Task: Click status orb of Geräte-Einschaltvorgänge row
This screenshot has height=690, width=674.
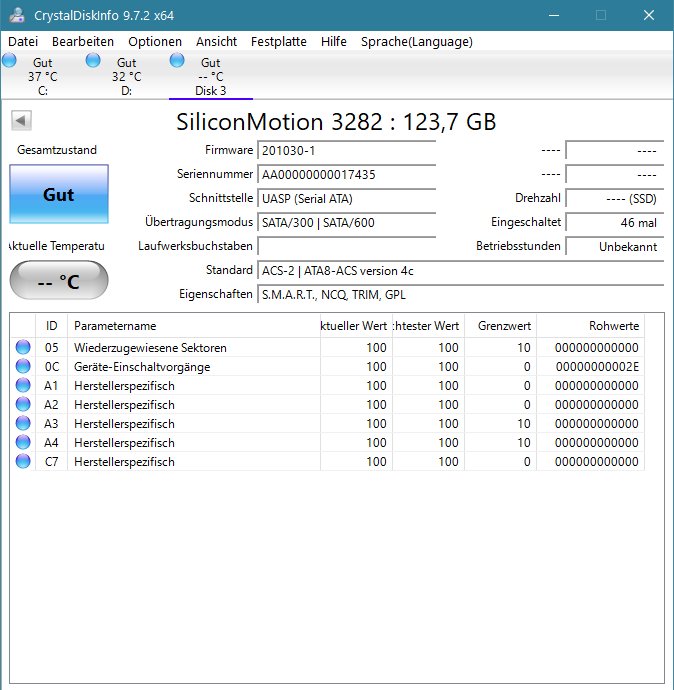Action: [x=23, y=366]
